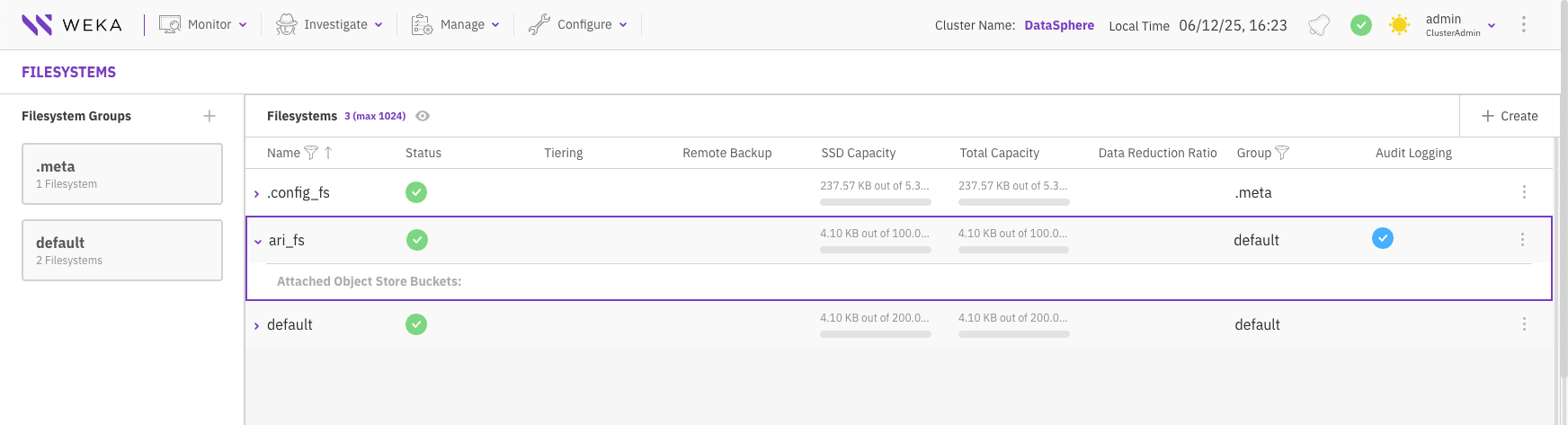Filter by Group using funnel icon

[x=1282, y=153]
